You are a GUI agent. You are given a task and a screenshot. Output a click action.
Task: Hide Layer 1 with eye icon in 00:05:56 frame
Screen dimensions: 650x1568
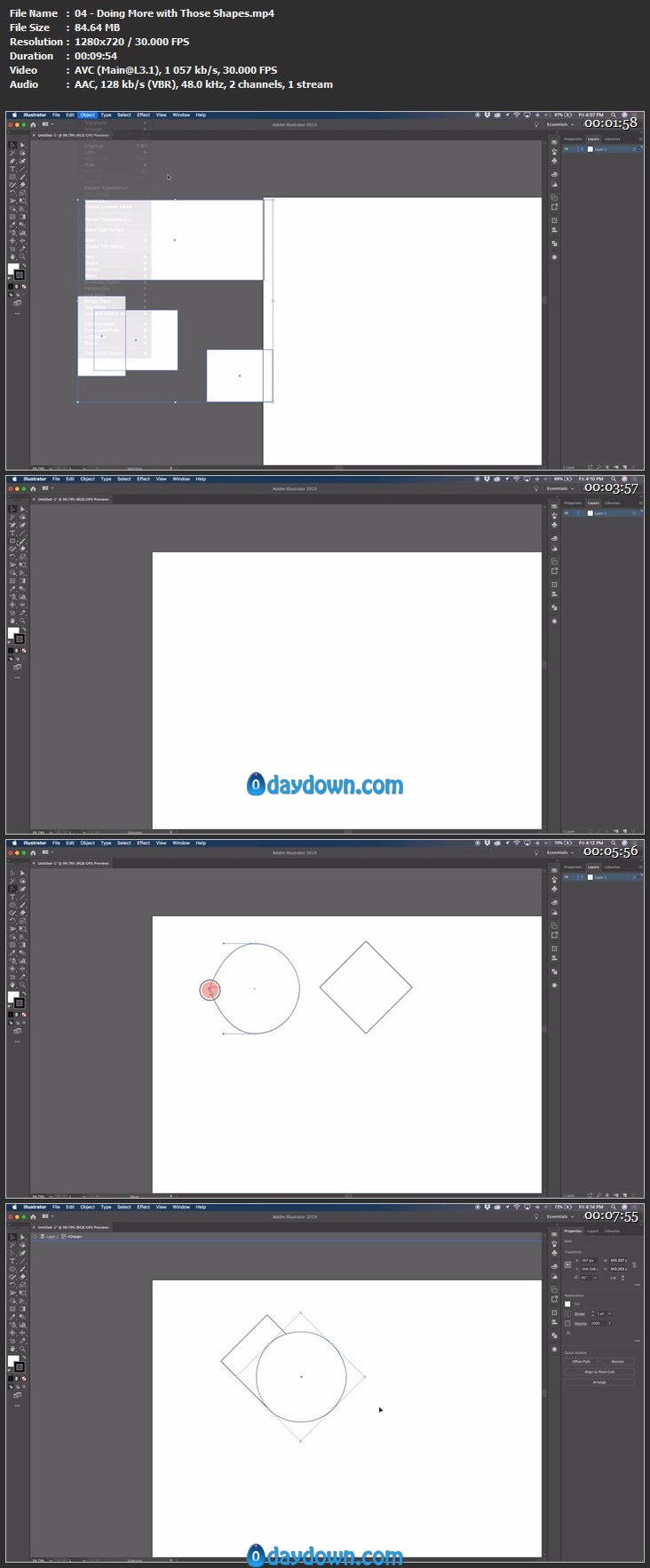[x=567, y=877]
